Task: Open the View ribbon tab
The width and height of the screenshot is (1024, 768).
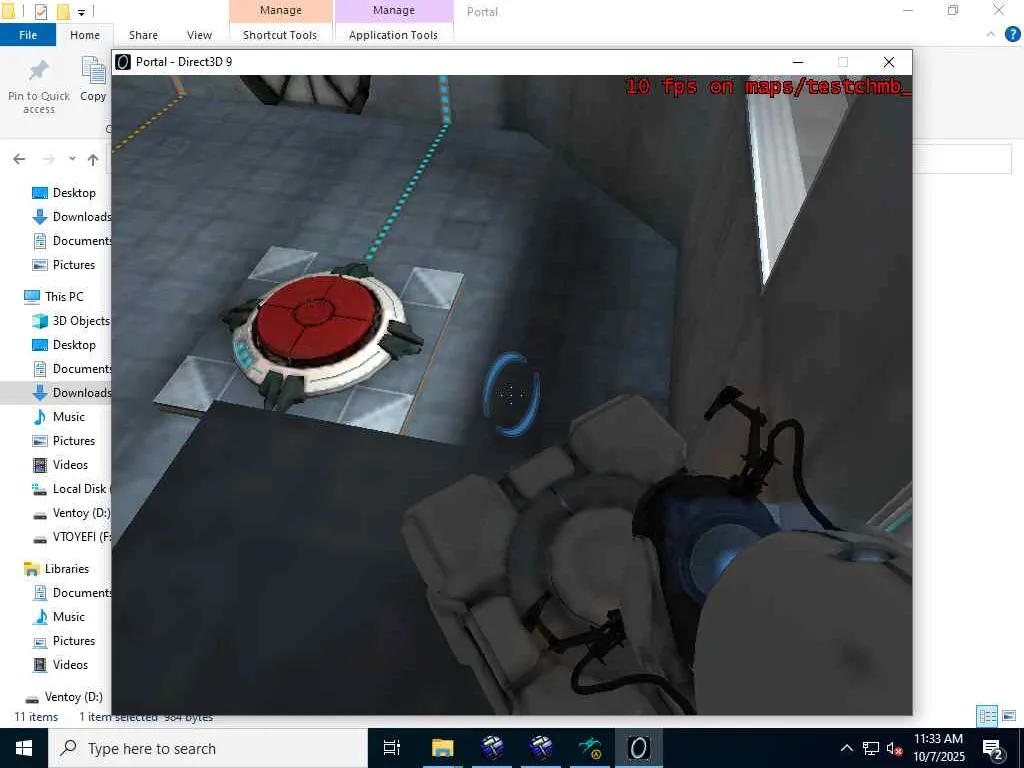Action: click(x=199, y=35)
